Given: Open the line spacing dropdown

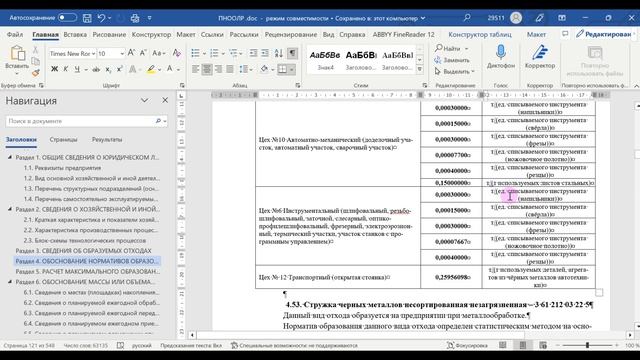Looking at the screenshot, I should [246, 69].
